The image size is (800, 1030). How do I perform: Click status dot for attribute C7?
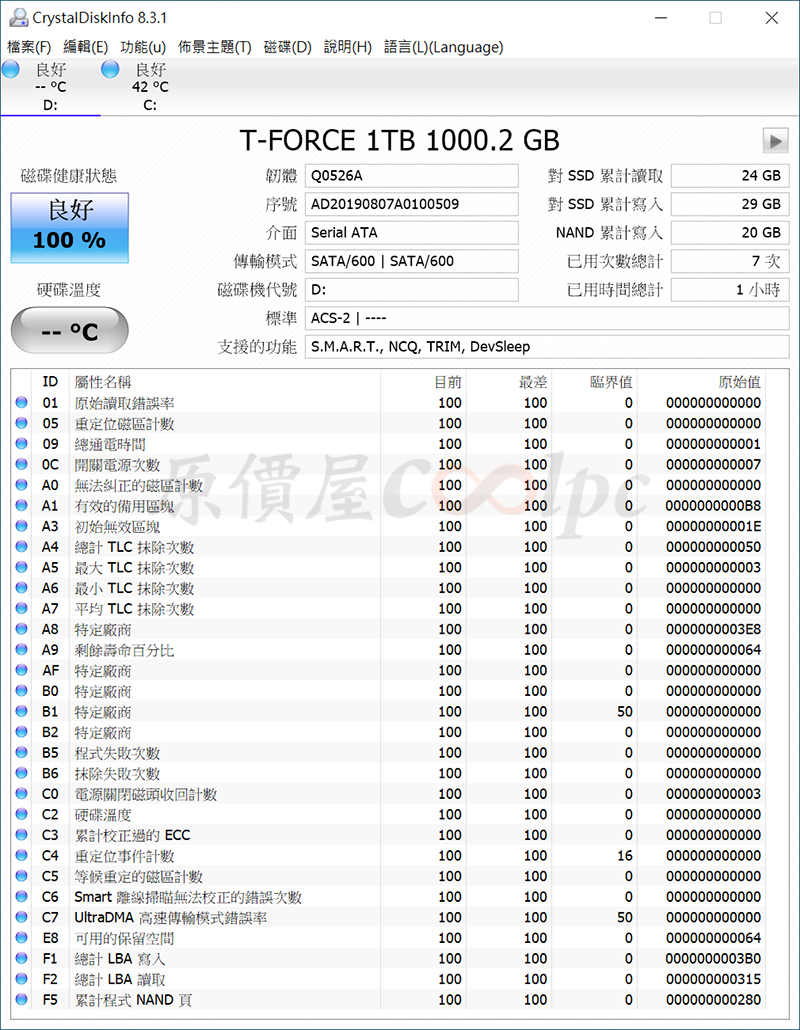point(22,917)
